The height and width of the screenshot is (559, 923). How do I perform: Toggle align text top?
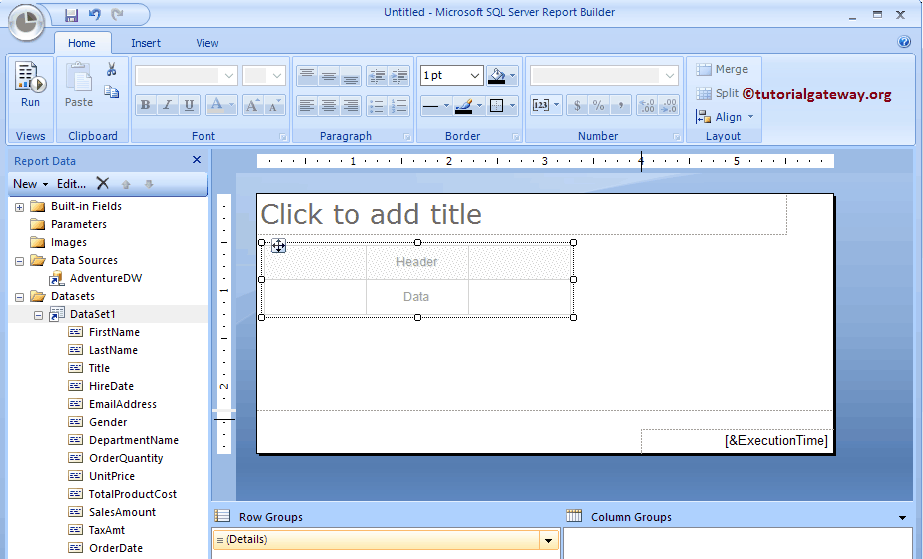point(307,75)
